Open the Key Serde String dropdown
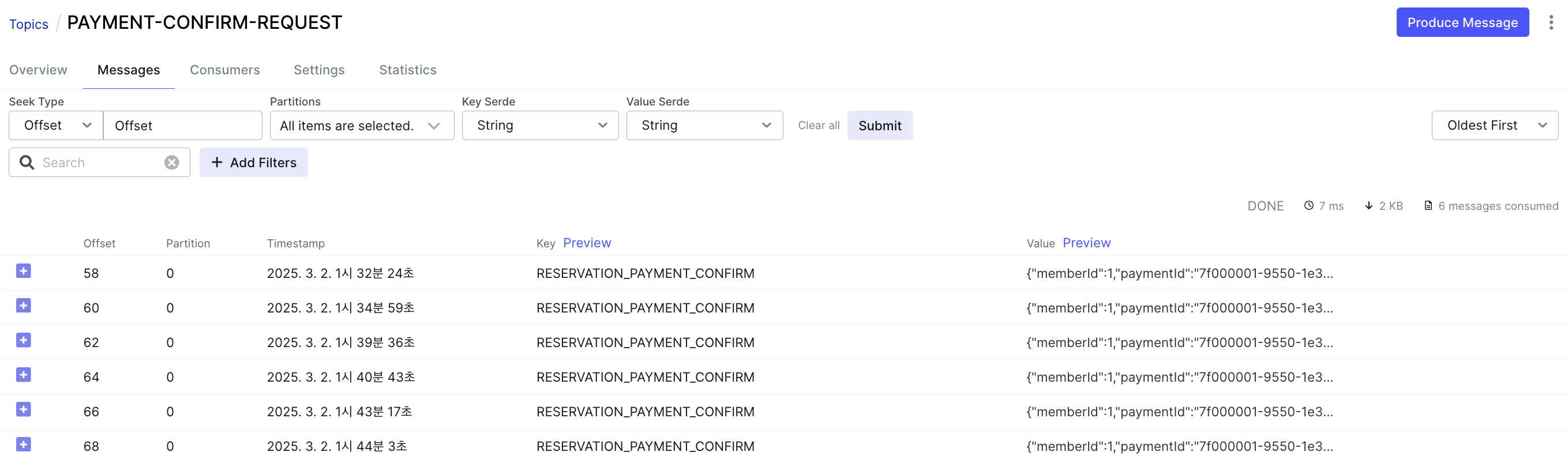The width and height of the screenshot is (1568, 467). point(540,125)
